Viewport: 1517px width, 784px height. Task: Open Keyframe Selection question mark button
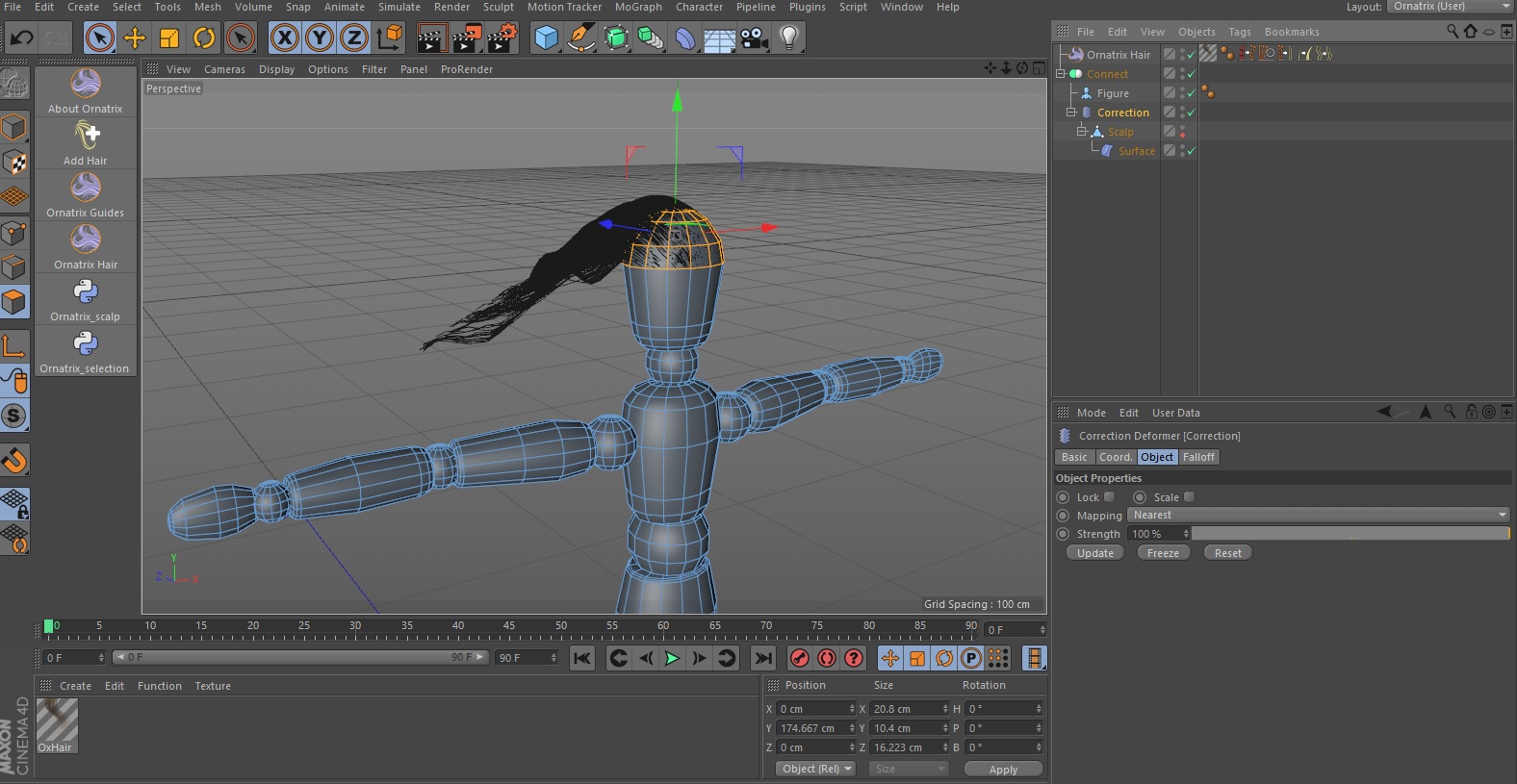point(854,658)
